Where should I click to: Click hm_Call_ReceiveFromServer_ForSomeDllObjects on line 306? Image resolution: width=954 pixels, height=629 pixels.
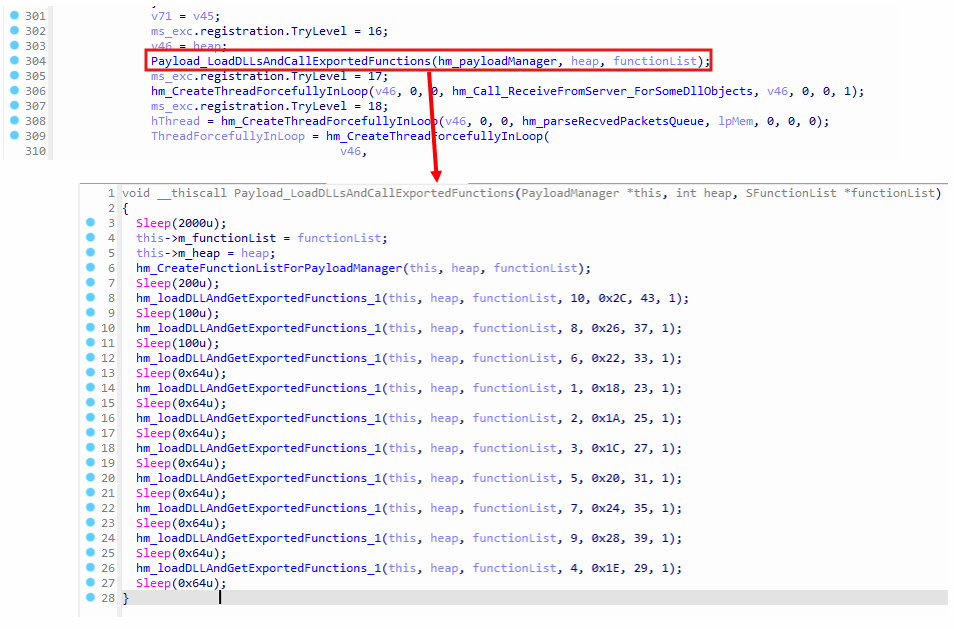tap(602, 91)
